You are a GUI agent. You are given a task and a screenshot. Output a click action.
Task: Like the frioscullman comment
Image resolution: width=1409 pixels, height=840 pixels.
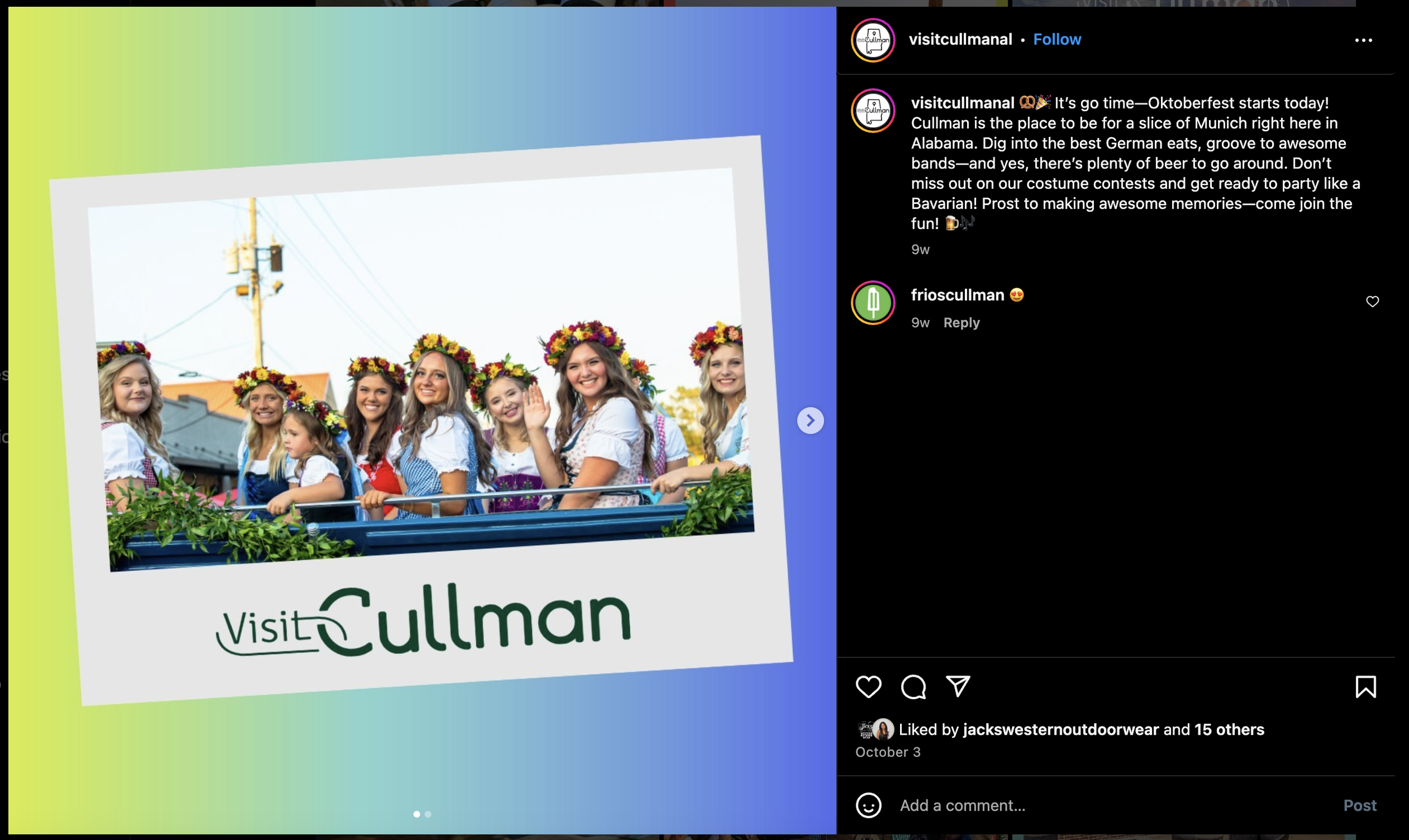[1372, 302]
